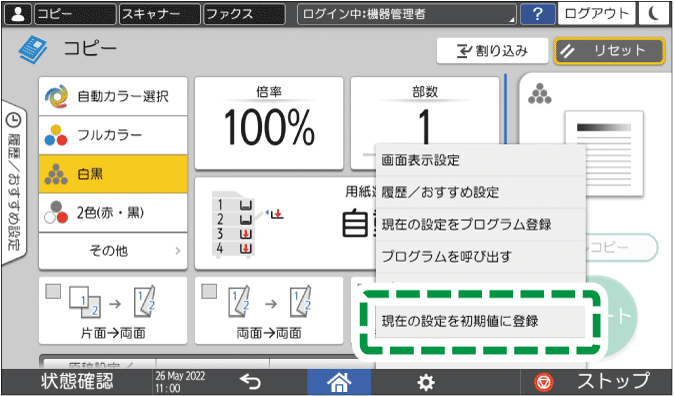
Task: Select 現在の設定を初期値に登録 menu item
Action: (480, 322)
